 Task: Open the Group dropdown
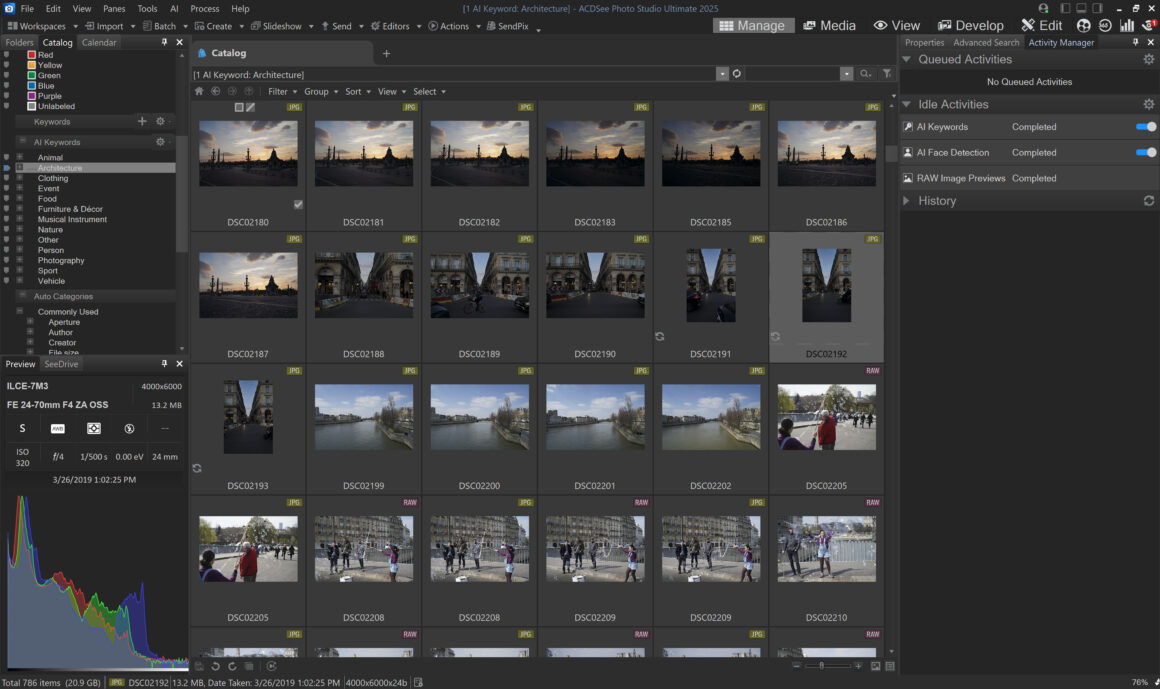pos(321,92)
